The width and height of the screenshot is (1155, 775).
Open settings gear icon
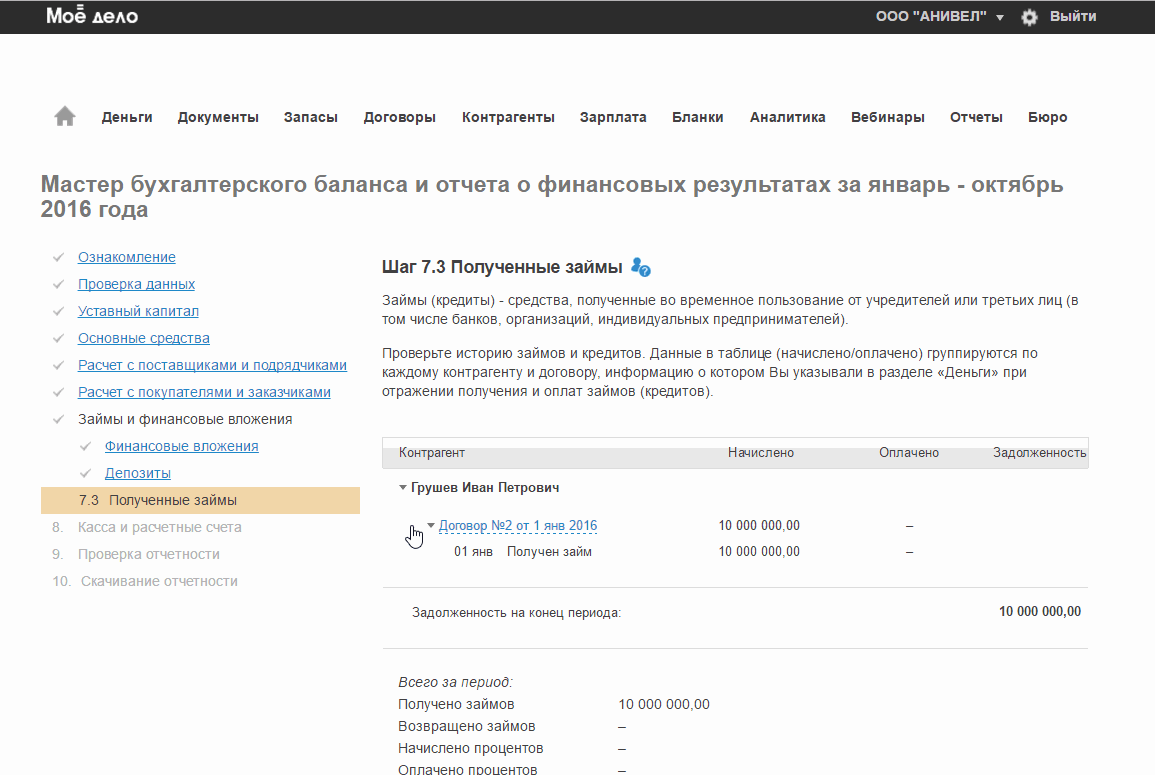[x=1029, y=17]
